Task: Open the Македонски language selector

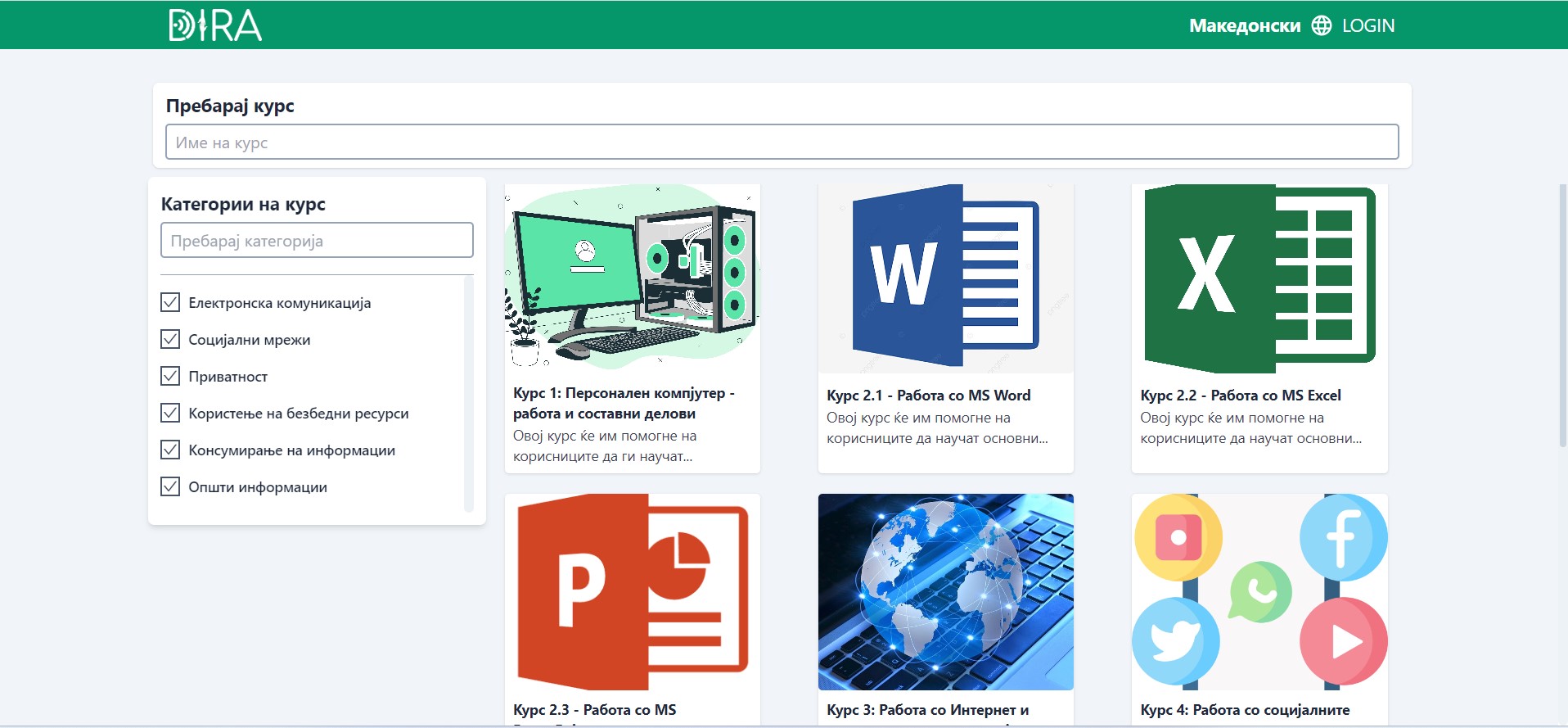Action: 1244,25
